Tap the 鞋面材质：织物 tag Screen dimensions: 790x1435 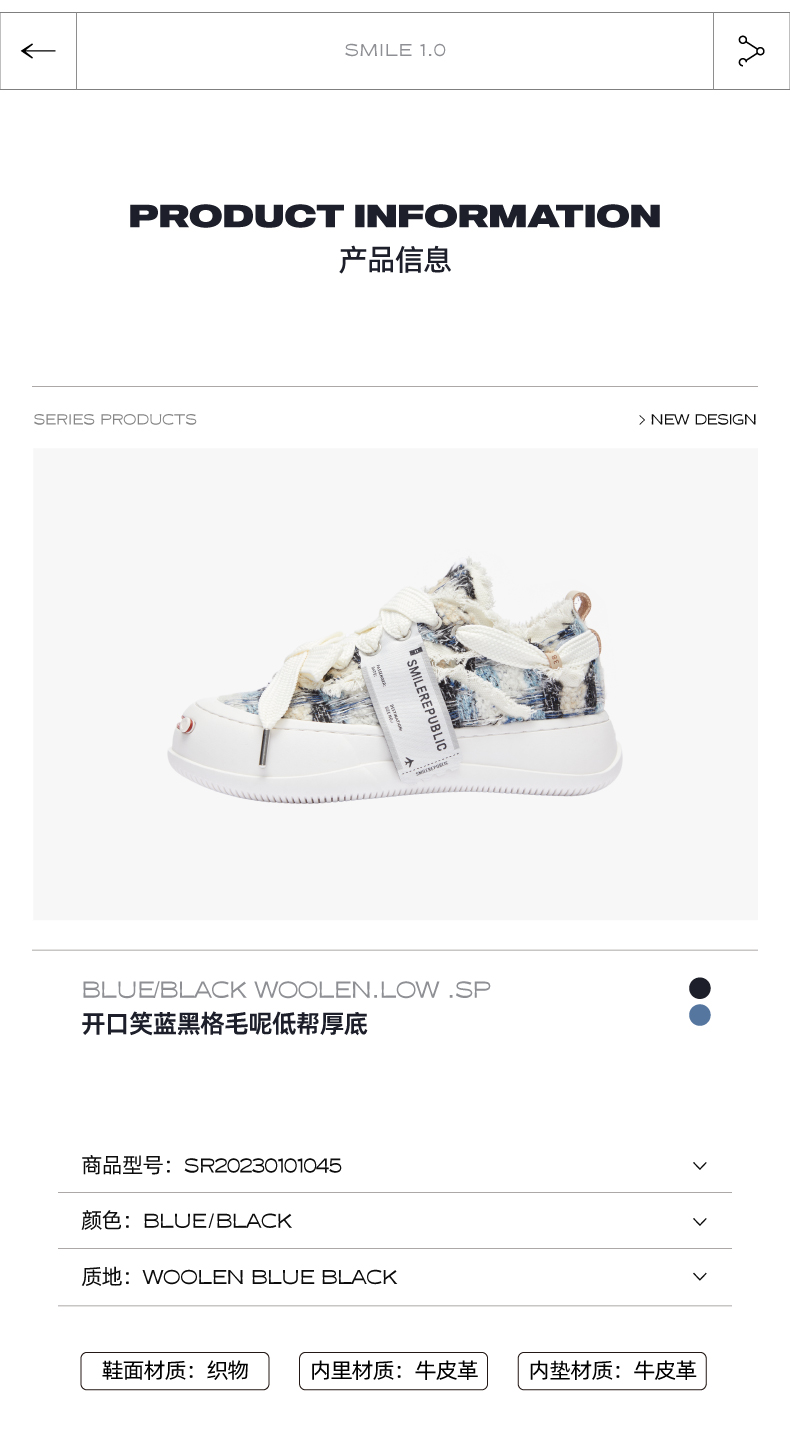click(x=175, y=1371)
